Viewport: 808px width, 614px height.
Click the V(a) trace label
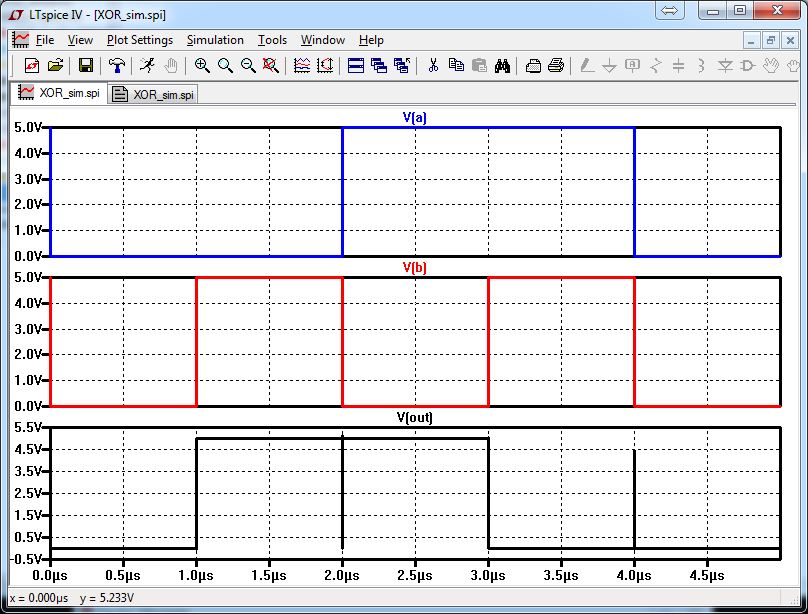click(x=415, y=117)
